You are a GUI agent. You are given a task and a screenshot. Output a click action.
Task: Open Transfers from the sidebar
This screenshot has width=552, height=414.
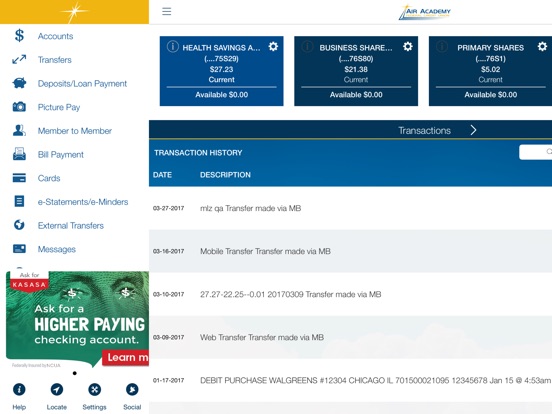point(55,60)
